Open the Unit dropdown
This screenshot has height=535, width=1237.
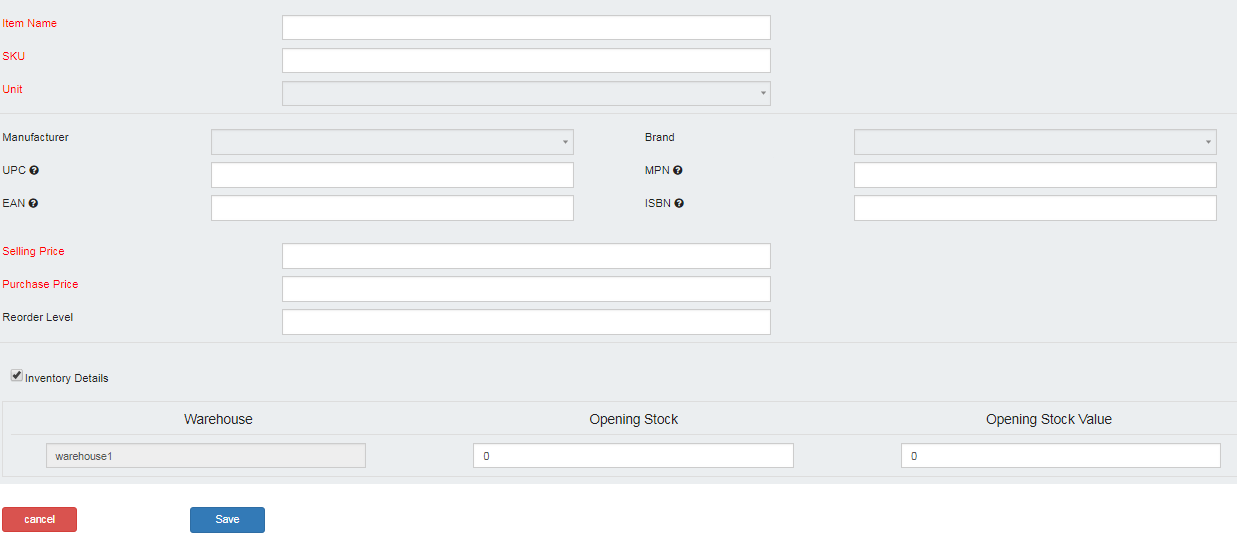coord(526,94)
